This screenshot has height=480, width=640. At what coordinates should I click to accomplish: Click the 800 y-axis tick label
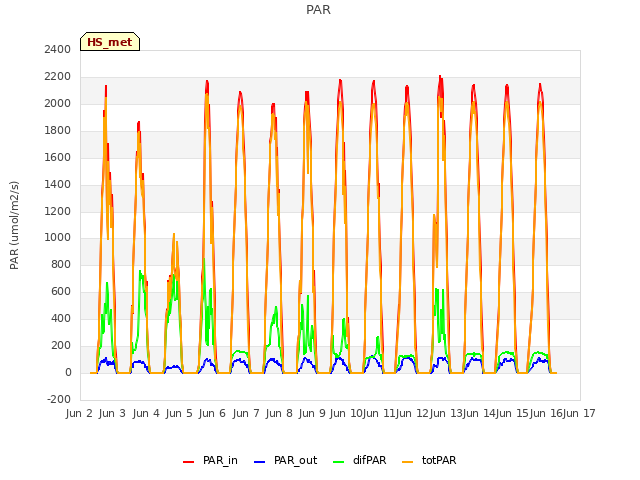coord(61,264)
